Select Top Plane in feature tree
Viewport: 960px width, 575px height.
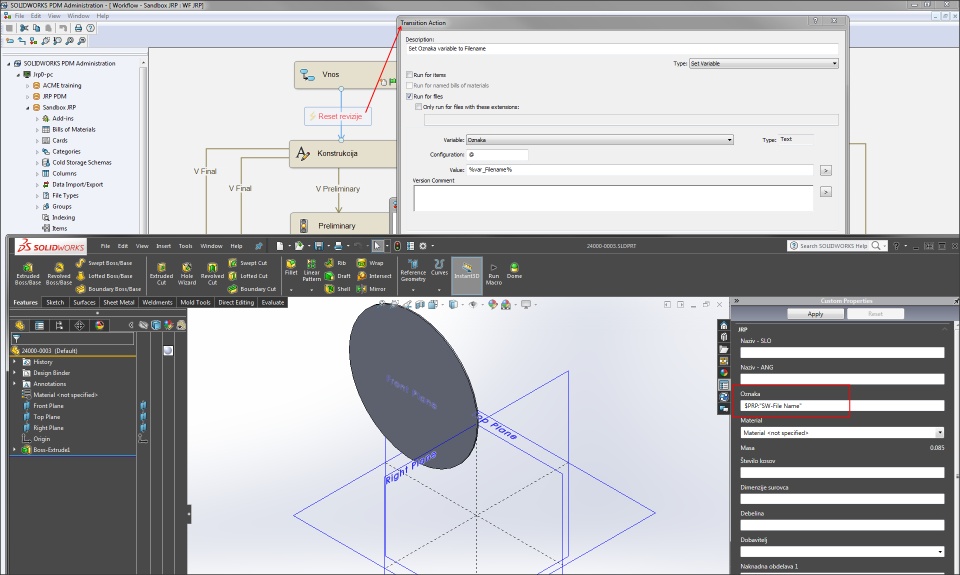click(x=46, y=416)
